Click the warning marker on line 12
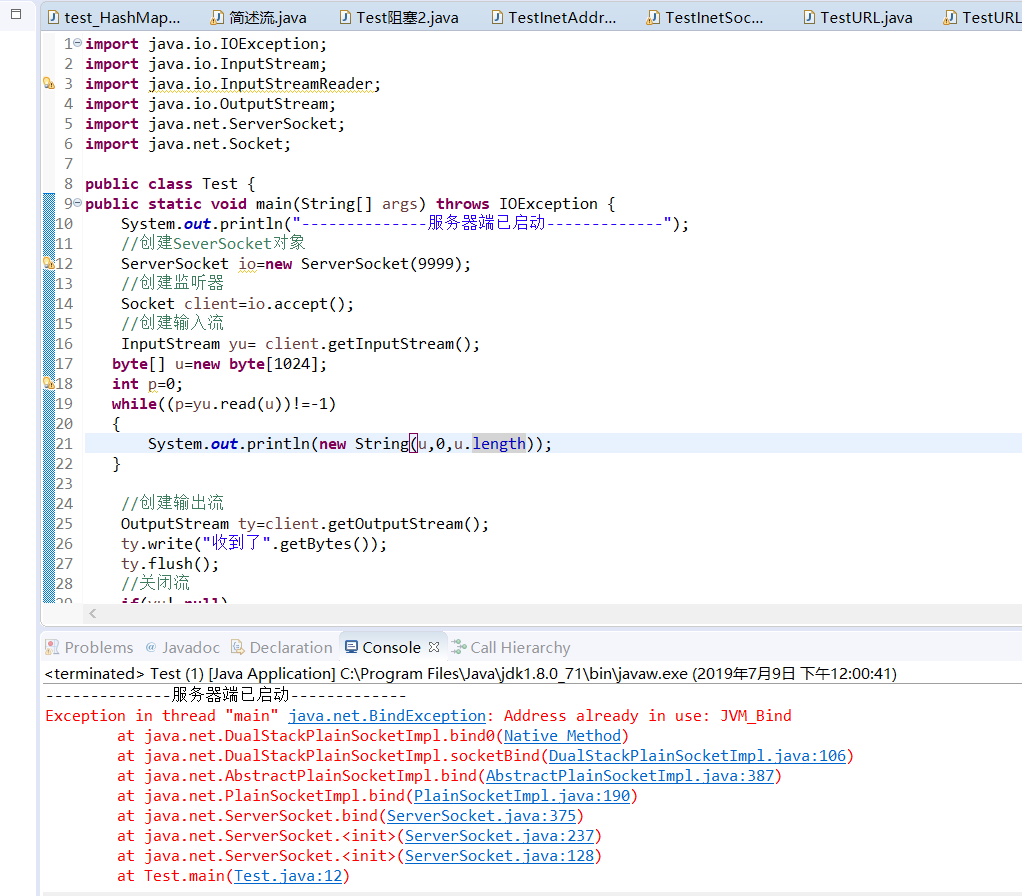The height and width of the screenshot is (896, 1022). click(x=49, y=263)
